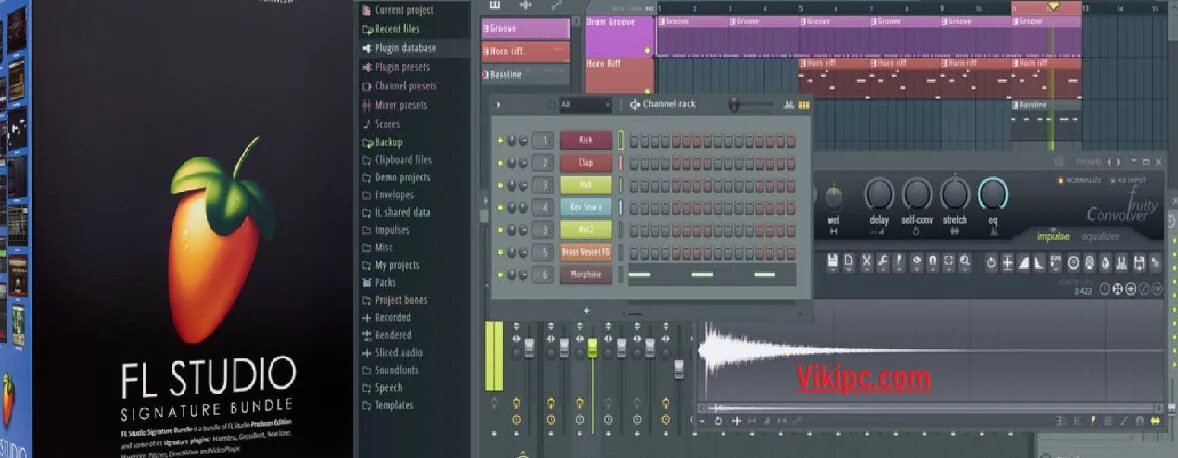The height and width of the screenshot is (458, 1178).
Task: Mute the Kick channel with its green LED
Action: coord(500,140)
